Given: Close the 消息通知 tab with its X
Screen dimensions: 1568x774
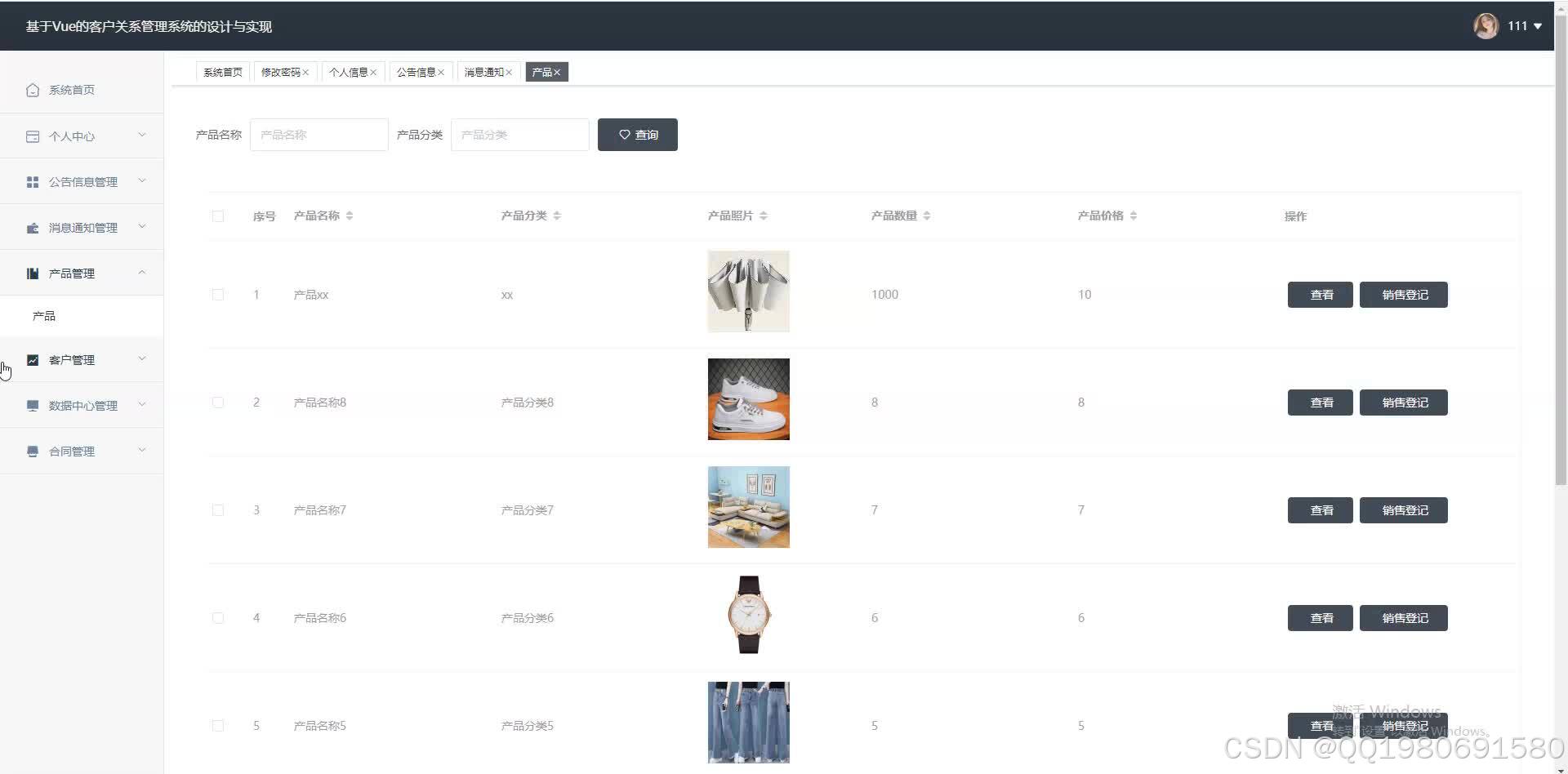Looking at the screenshot, I should click(x=510, y=73).
